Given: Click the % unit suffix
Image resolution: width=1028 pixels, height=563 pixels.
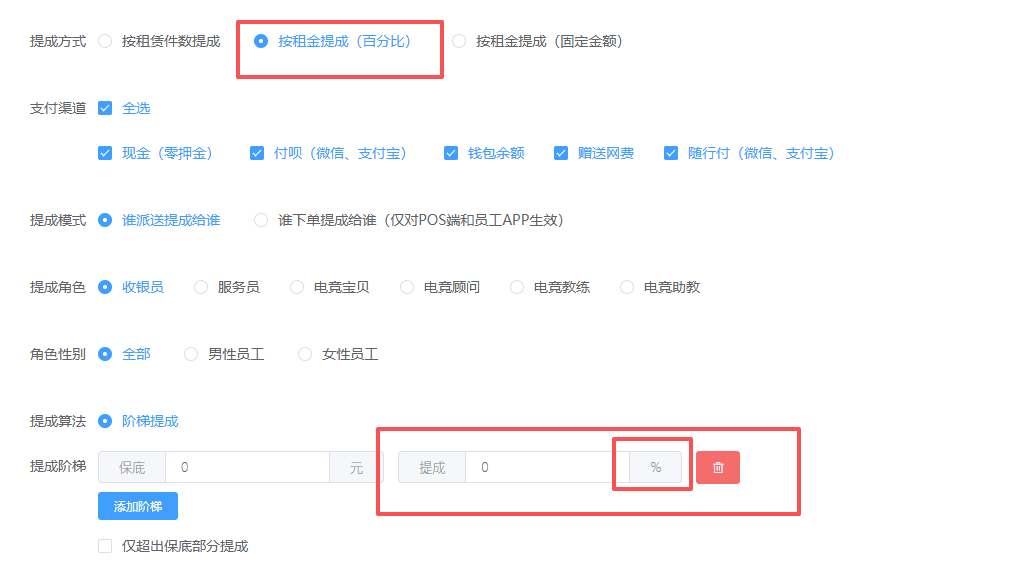Looking at the screenshot, I should tap(655, 467).
